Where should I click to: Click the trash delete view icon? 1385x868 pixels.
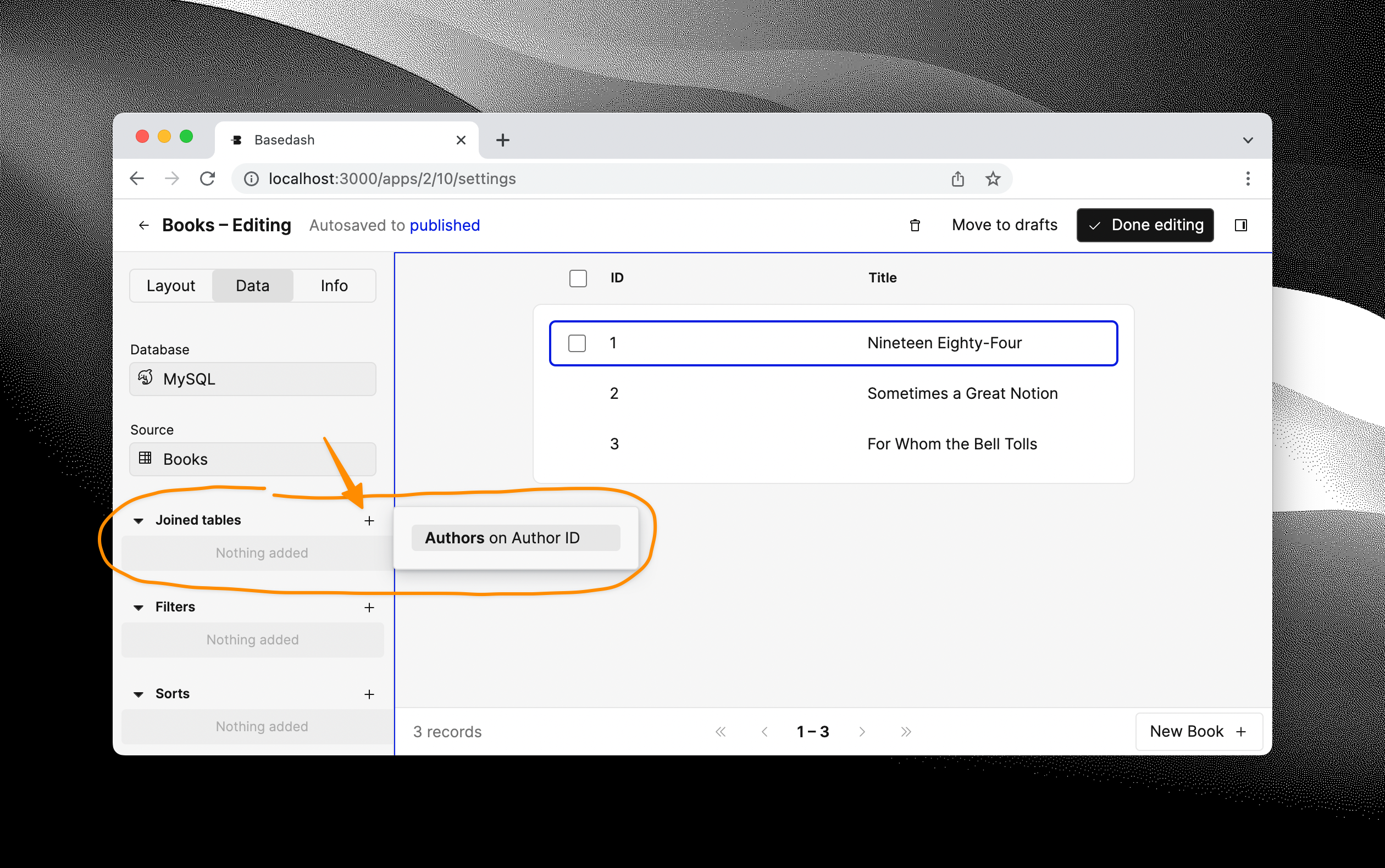(915, 226)
